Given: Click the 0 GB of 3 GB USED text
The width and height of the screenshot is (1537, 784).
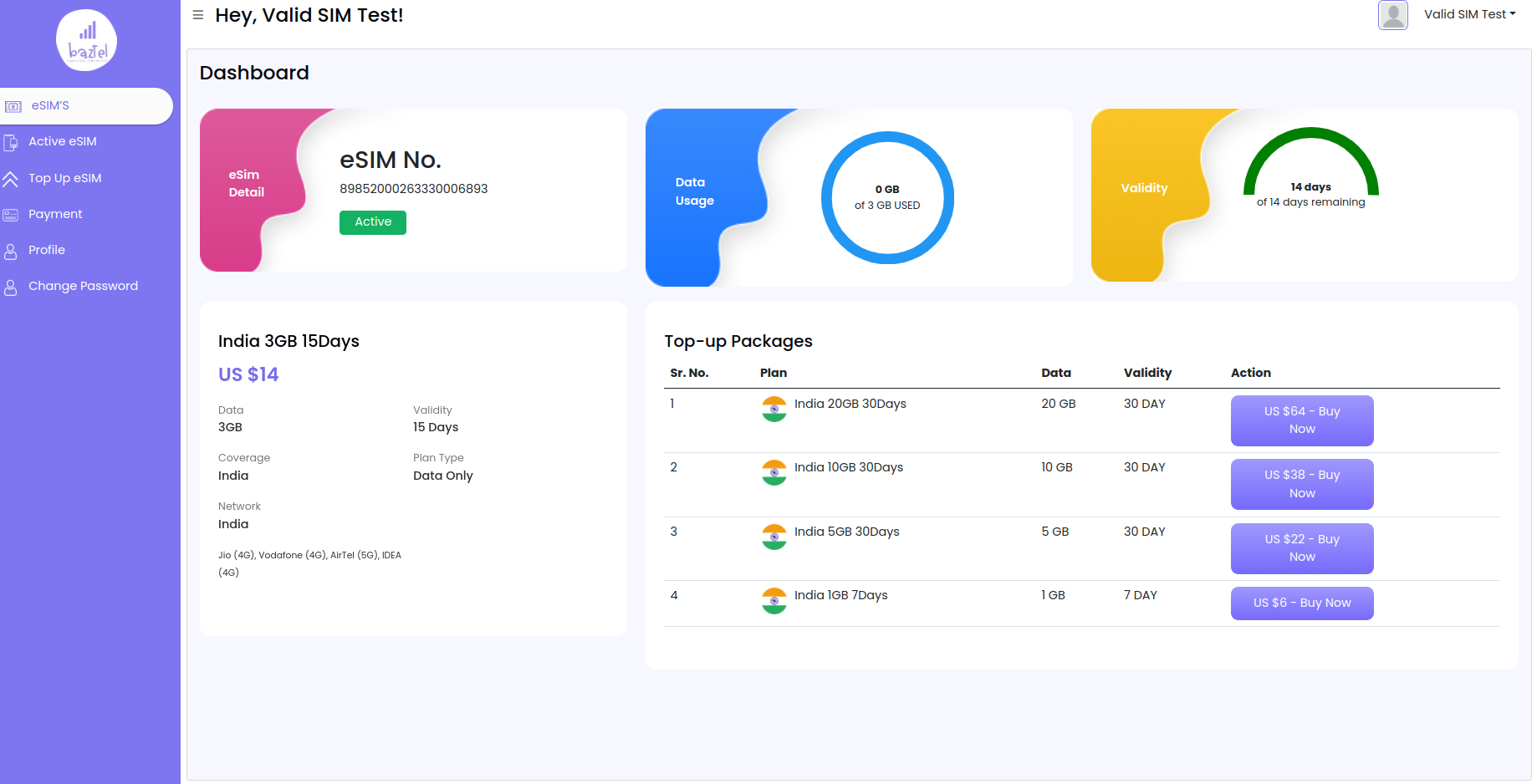Looking at the screenshot, I should 887,197.
